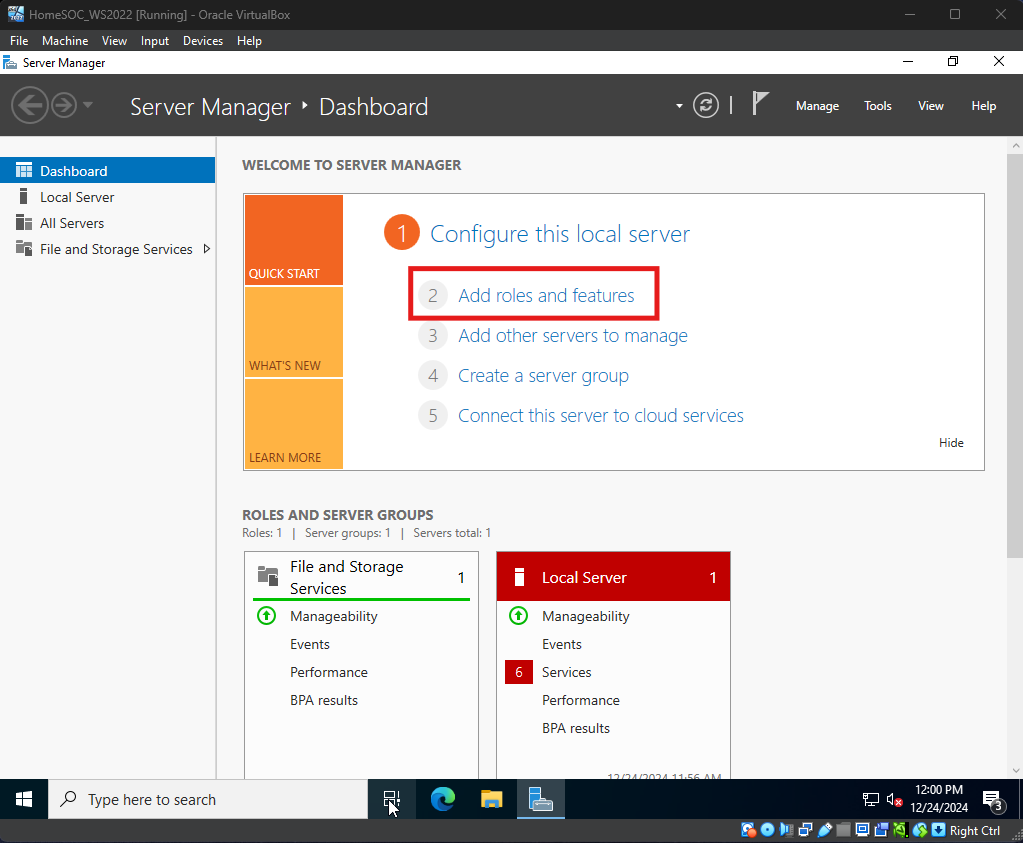Click Add roles and features link
This screenshot has width=1023, height=843.
[x=546, y=295]
